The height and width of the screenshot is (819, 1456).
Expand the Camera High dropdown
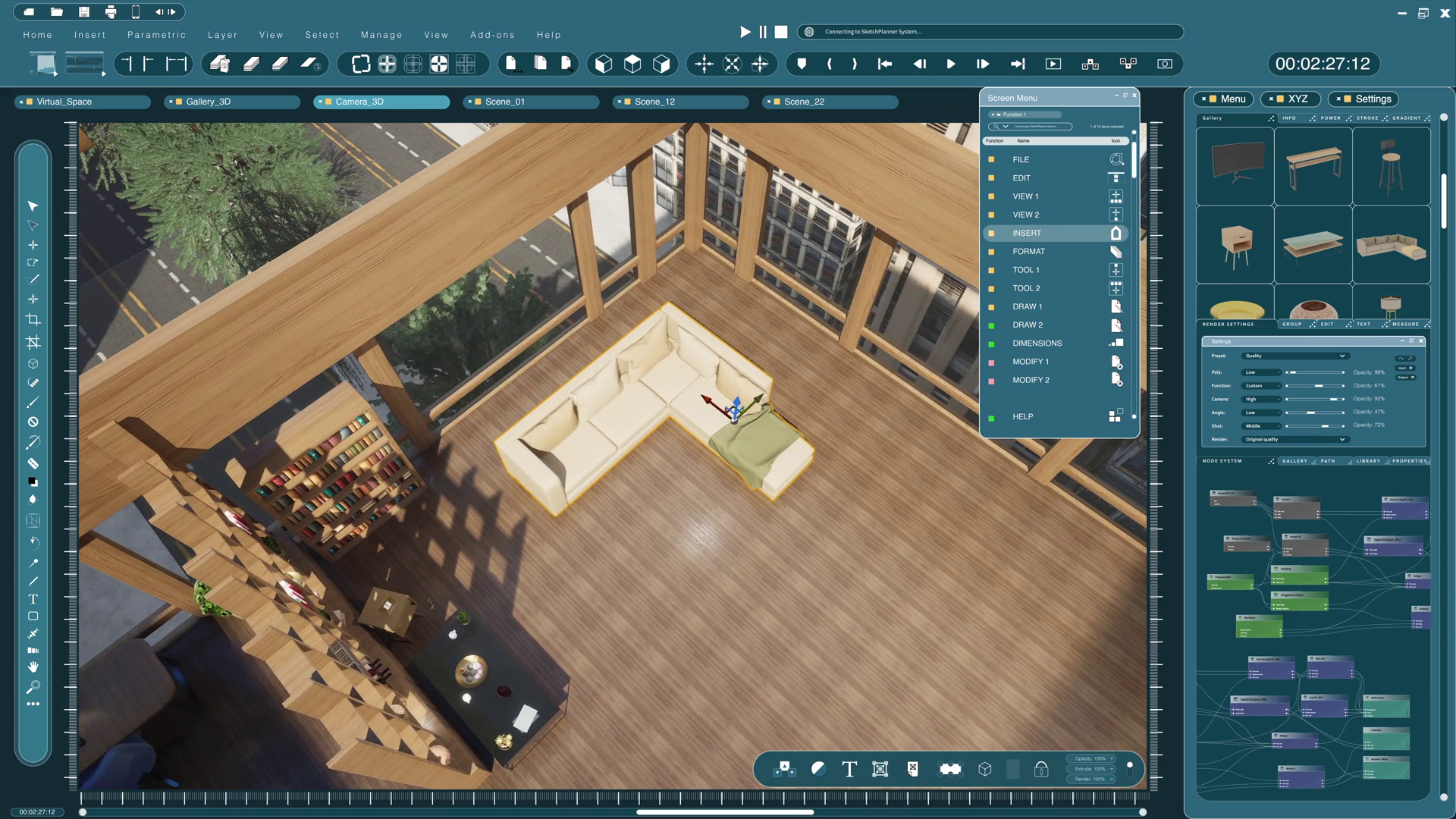1261,399
